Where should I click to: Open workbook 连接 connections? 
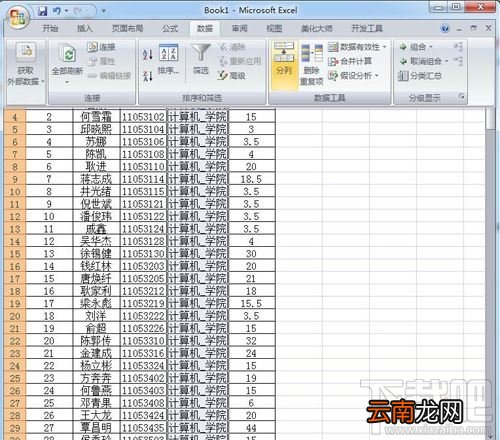[x=102, y=47]
